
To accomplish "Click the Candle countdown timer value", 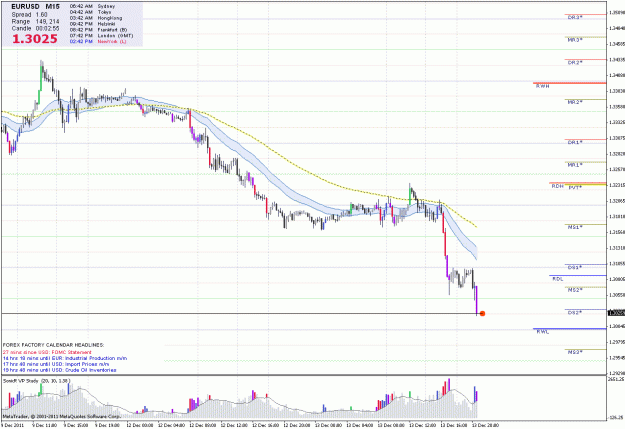I will (47, 29).
